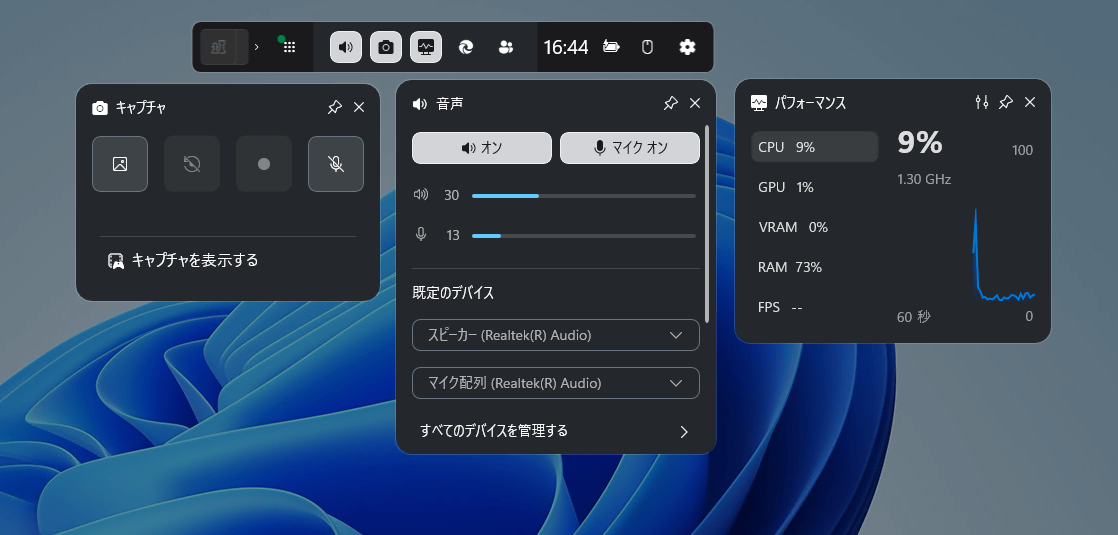
Task: Click the 既定のデバイス heading
Action: click(453, 293)
